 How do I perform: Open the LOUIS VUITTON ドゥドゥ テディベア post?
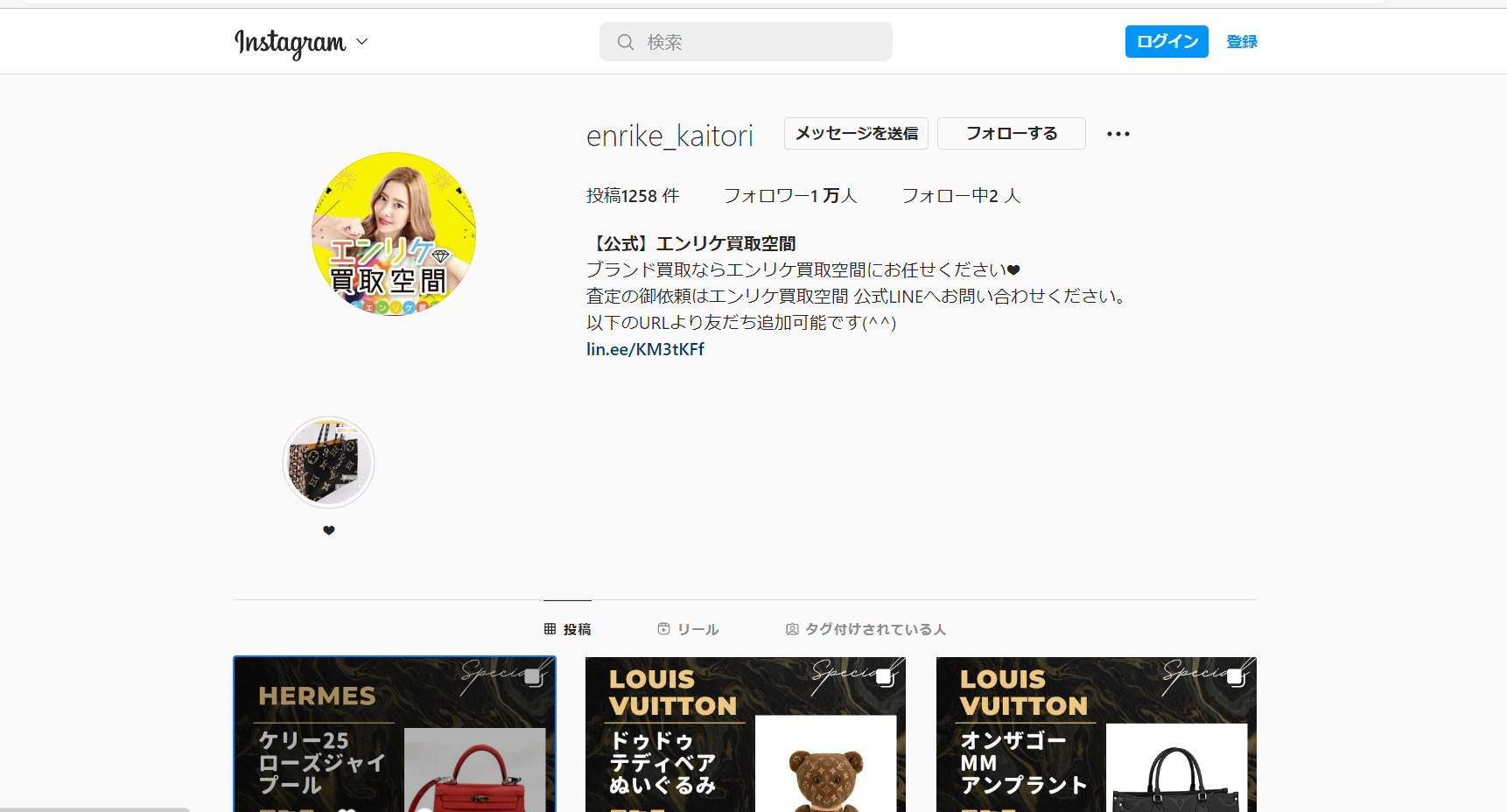click(746, 735)
